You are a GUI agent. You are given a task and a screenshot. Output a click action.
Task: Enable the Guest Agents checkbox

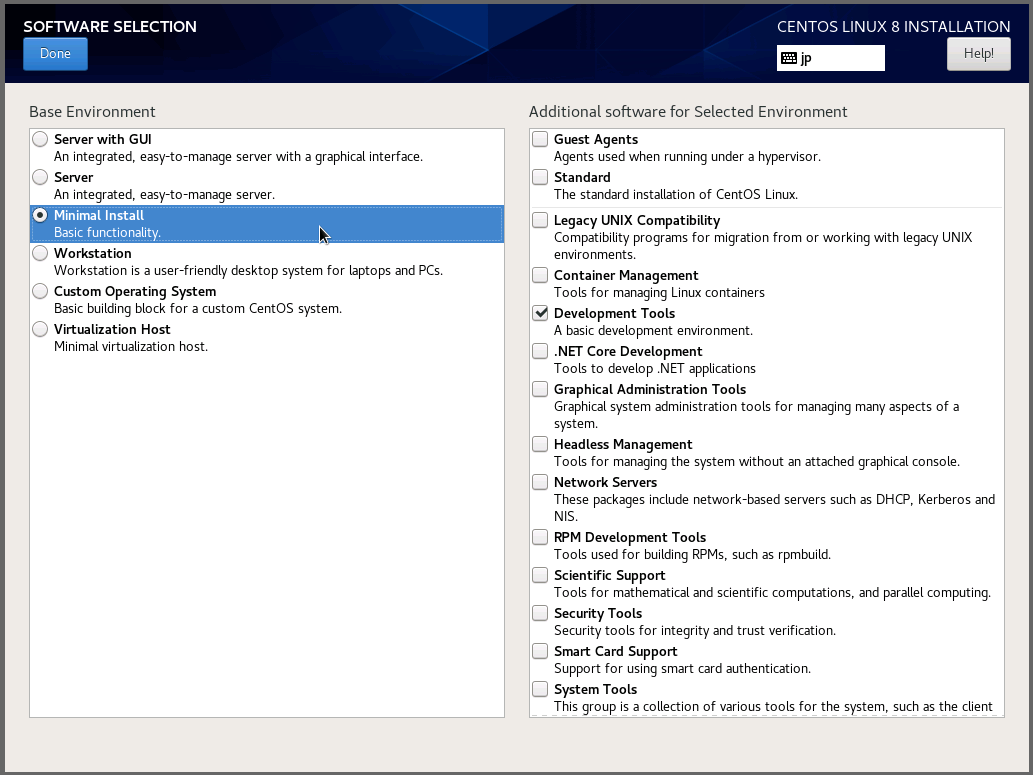[x=540, y=140]
